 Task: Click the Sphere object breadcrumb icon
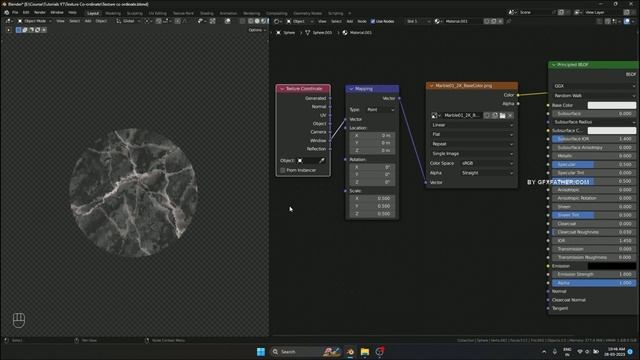[278, 32]
